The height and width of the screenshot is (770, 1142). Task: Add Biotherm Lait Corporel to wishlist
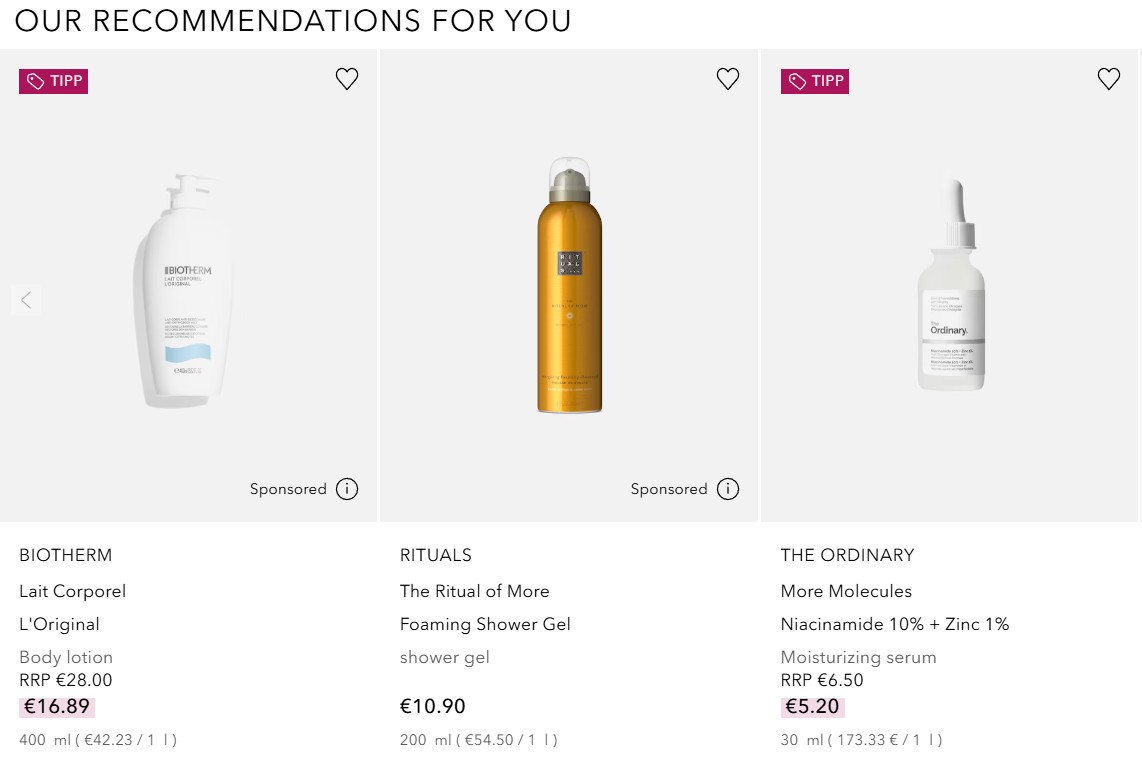pyautogui.click(x=347, y=79)
